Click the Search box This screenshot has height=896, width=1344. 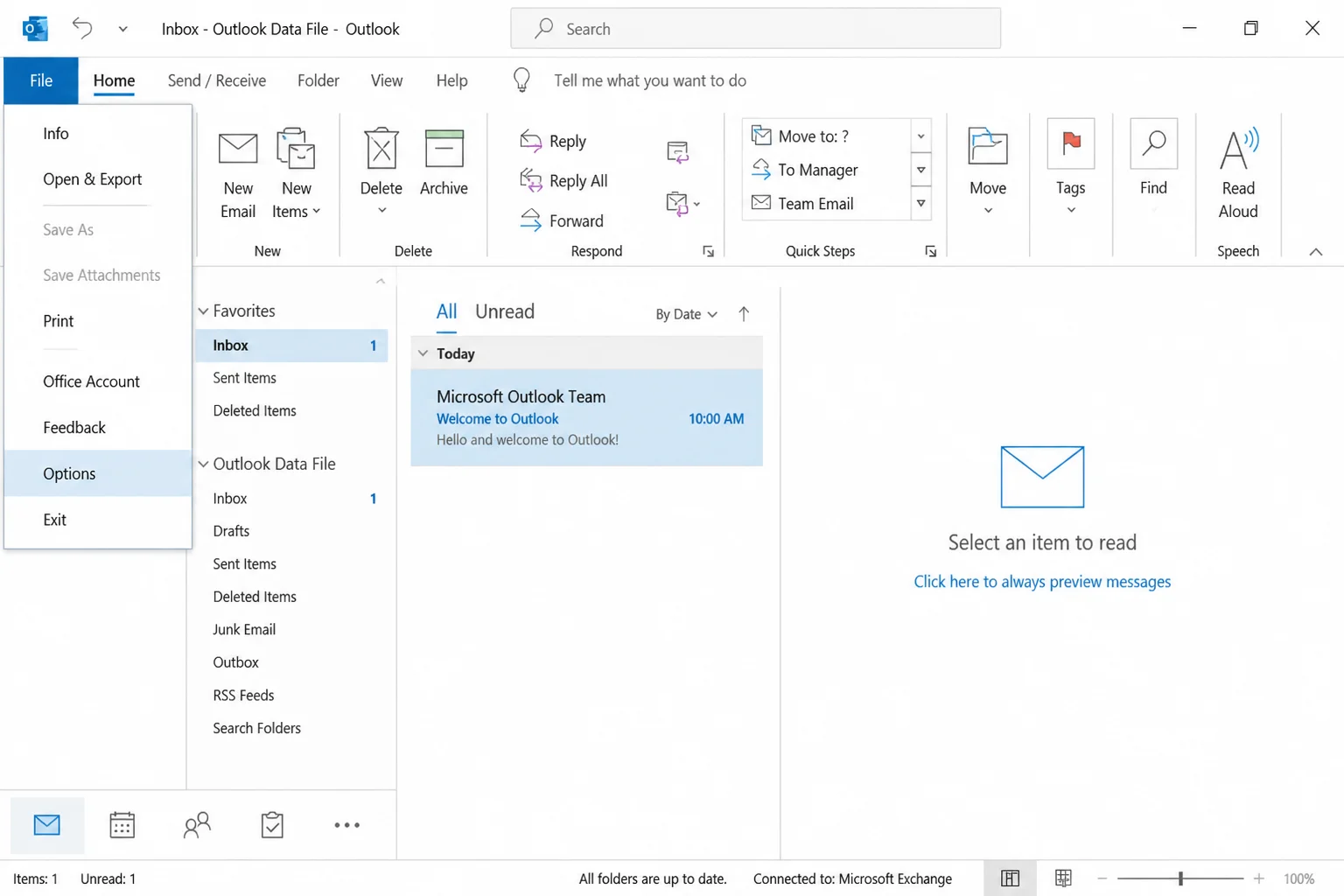tap(756, 29)
